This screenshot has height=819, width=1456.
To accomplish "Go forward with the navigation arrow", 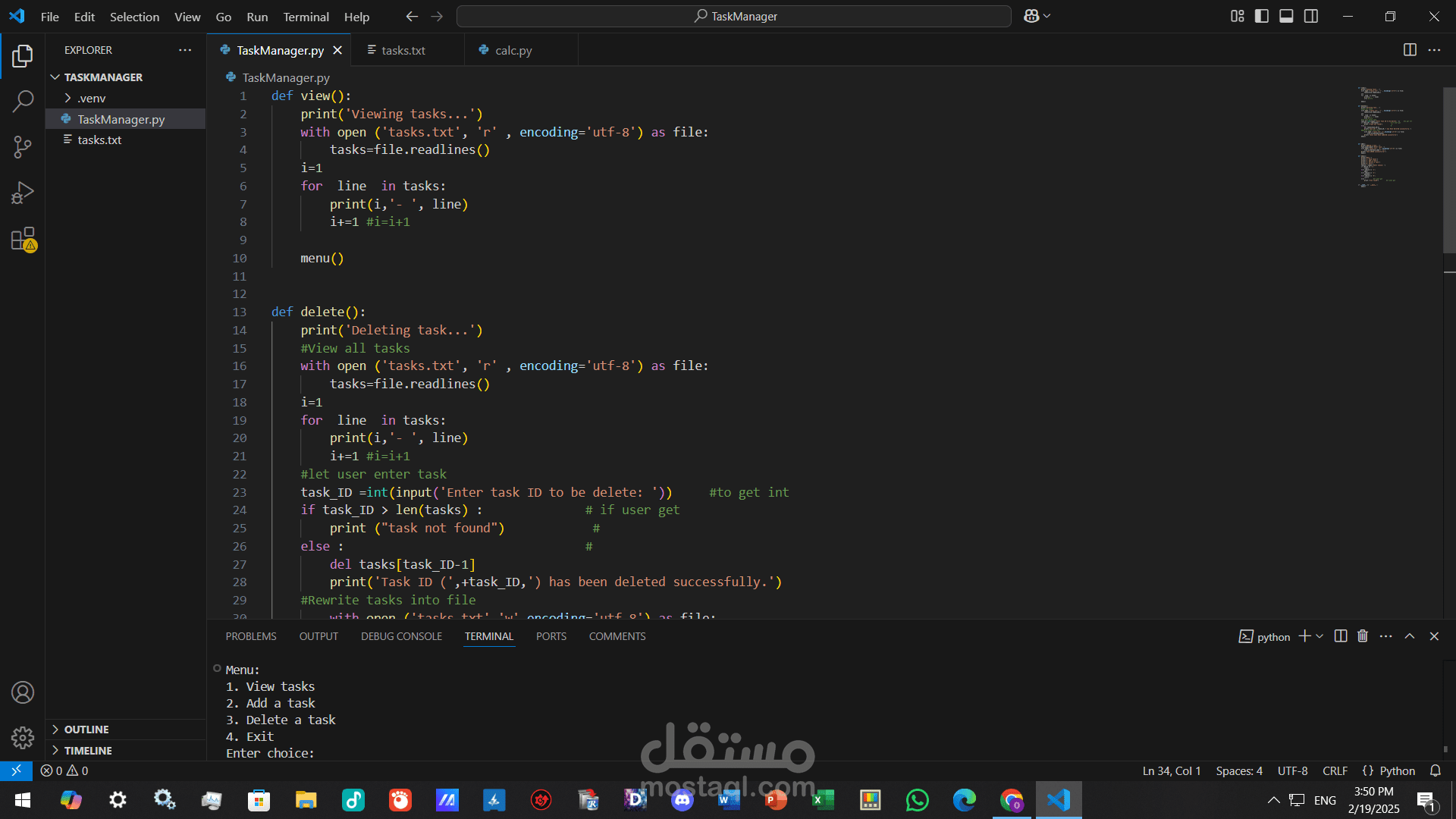I will coord(437,16).
